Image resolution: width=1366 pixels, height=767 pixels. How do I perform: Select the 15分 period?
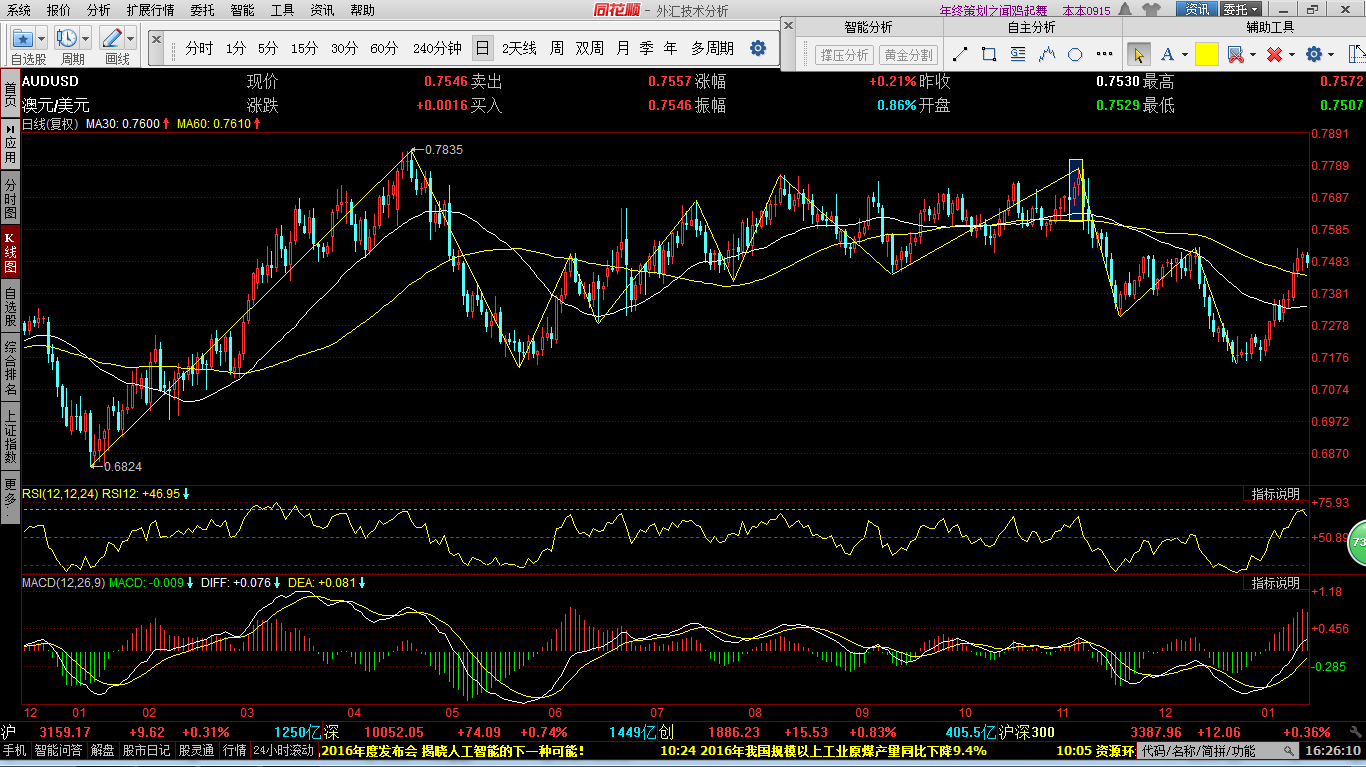304,48
